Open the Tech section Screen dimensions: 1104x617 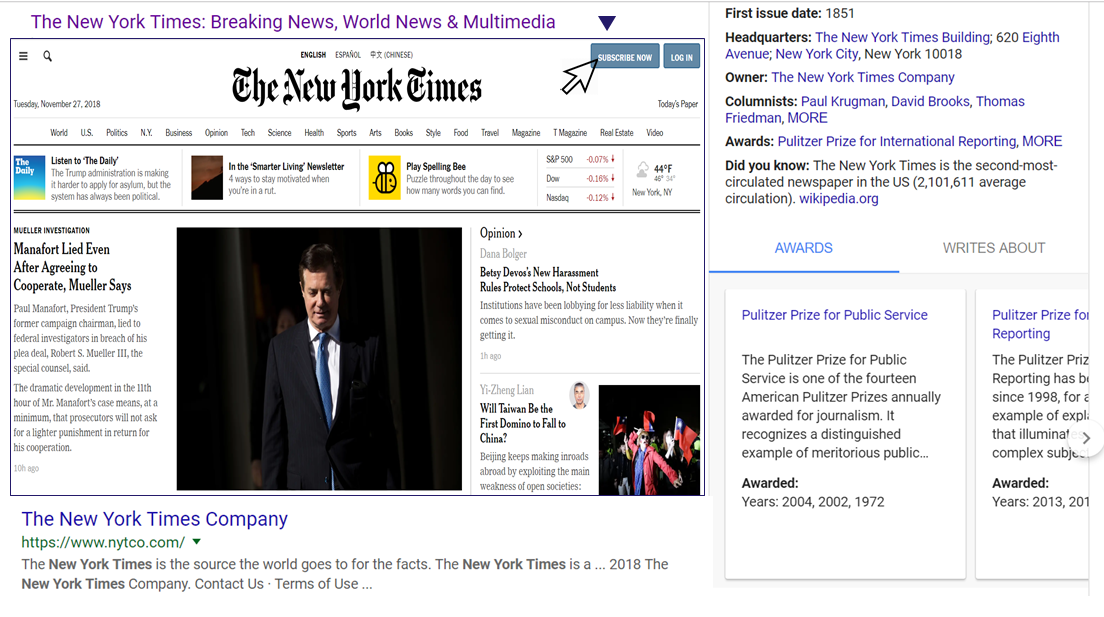(248, 132)
